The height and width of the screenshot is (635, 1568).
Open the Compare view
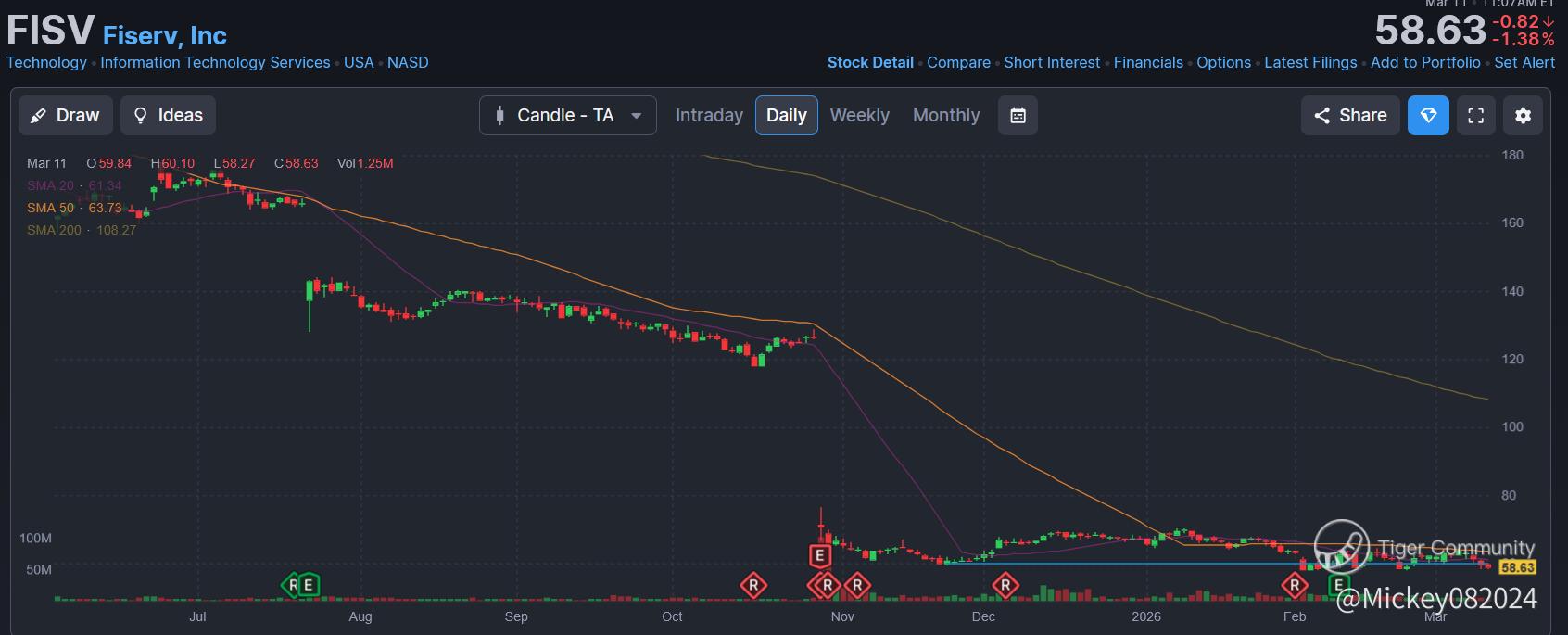click(958, 62)
